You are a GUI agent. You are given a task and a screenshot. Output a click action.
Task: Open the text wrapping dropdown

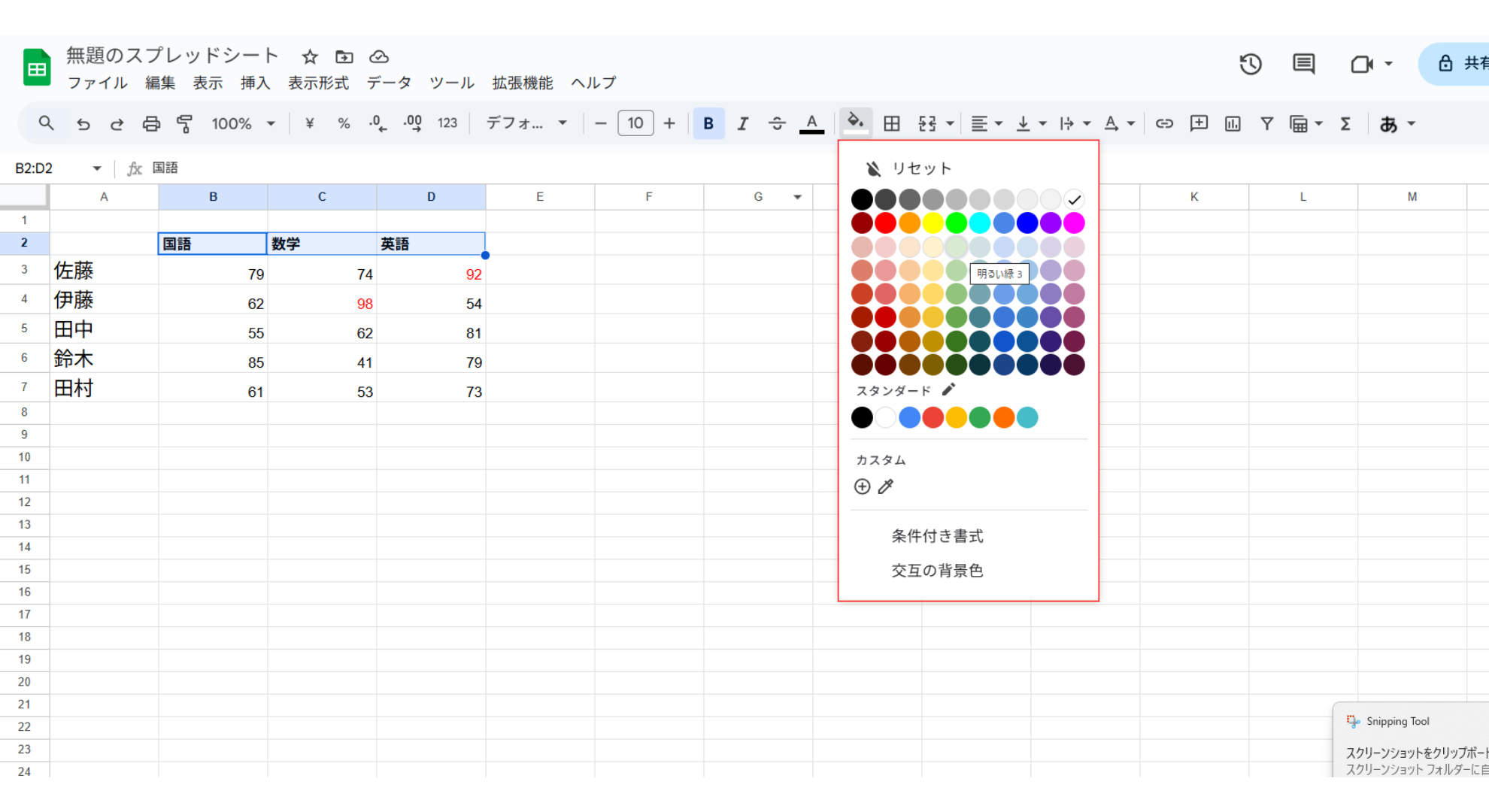(x=1075, y=124)
